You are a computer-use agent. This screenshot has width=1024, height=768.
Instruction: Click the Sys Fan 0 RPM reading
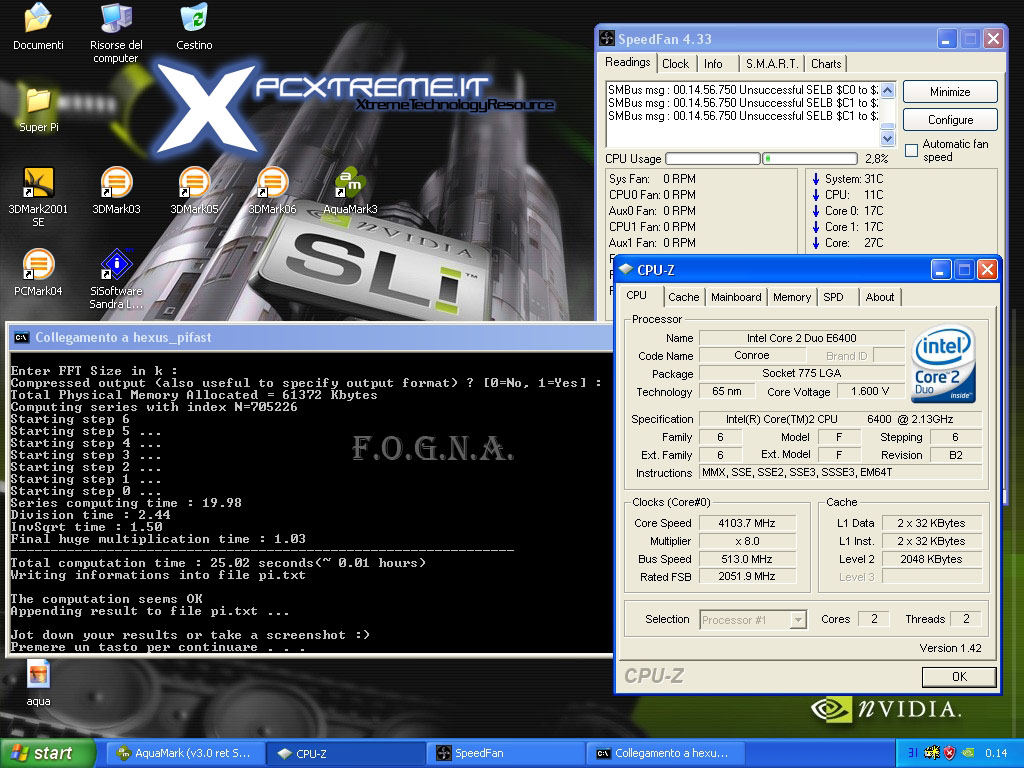point(652,179)
